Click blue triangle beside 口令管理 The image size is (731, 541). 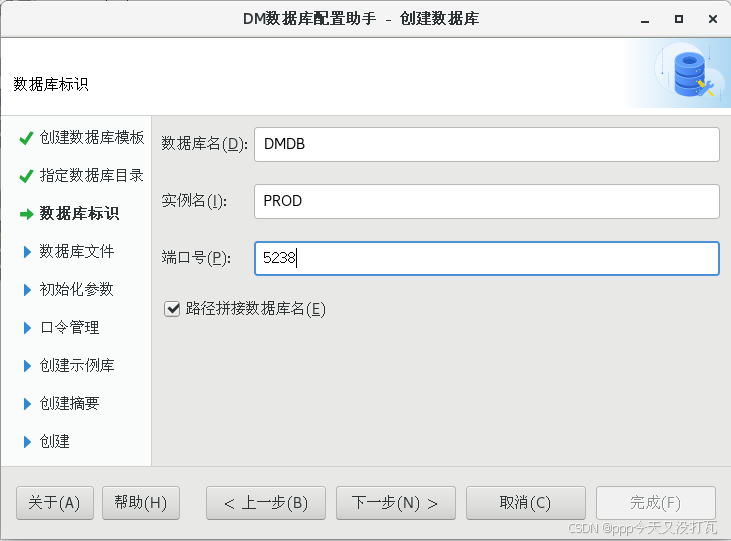tap(28, 328)
